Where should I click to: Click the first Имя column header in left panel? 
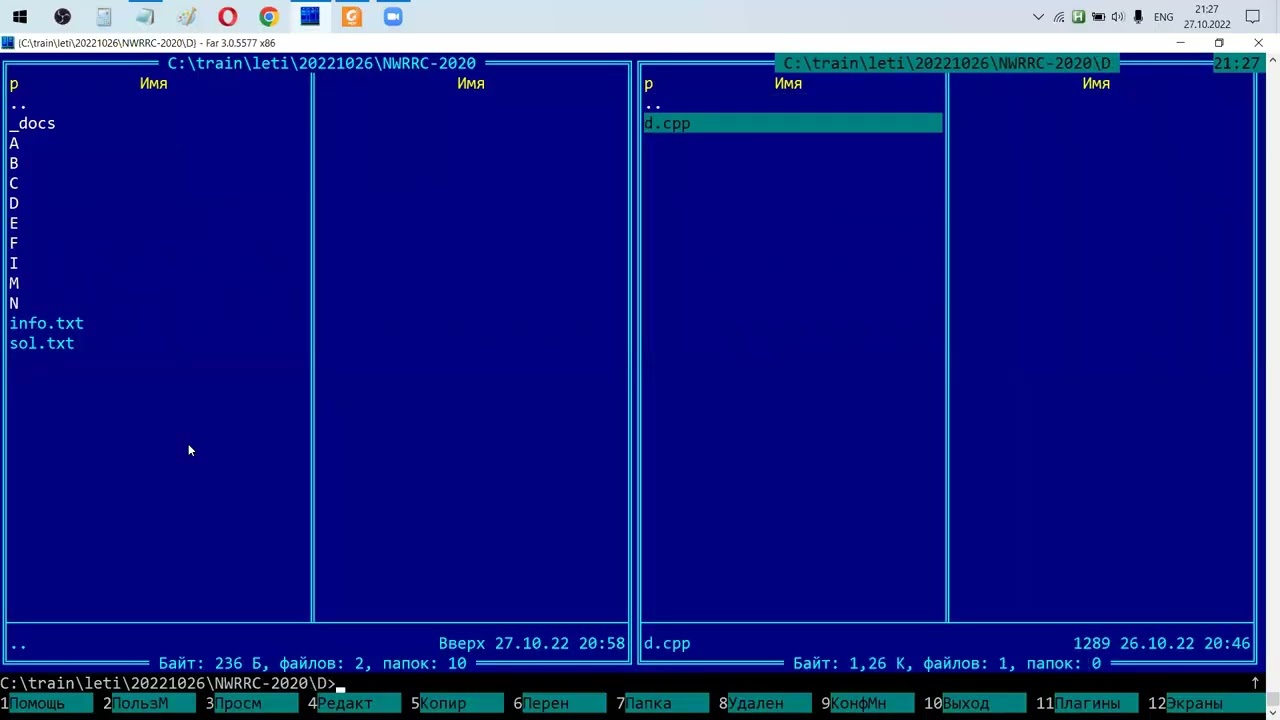pyautogui.click(x=154, y=84)
